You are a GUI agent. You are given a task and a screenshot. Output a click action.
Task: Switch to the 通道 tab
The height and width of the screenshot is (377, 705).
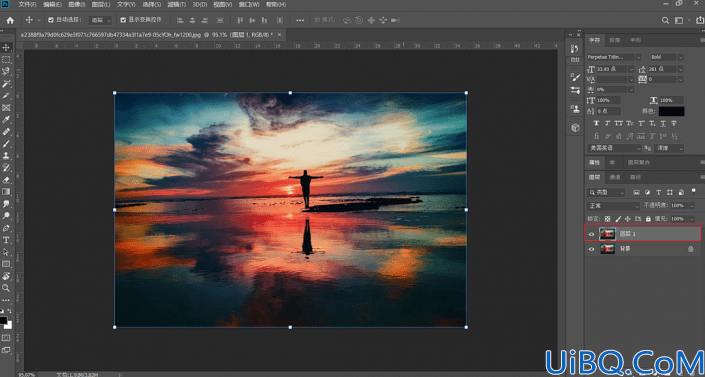[x=615, y=177]
